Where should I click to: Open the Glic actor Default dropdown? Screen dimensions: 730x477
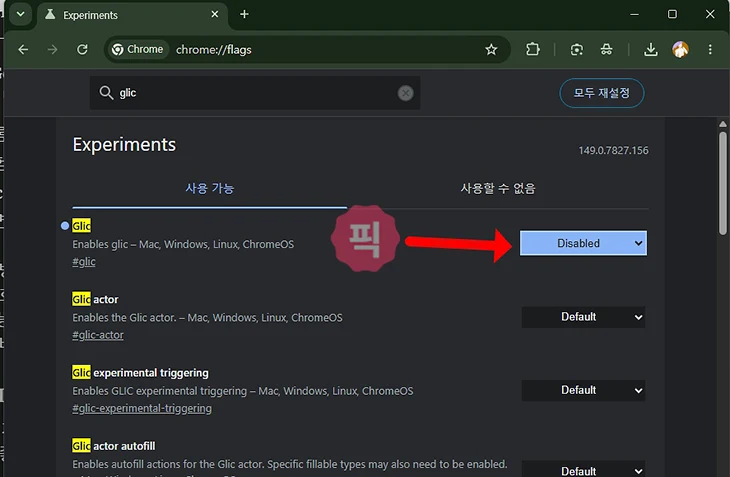click(583, 317)
